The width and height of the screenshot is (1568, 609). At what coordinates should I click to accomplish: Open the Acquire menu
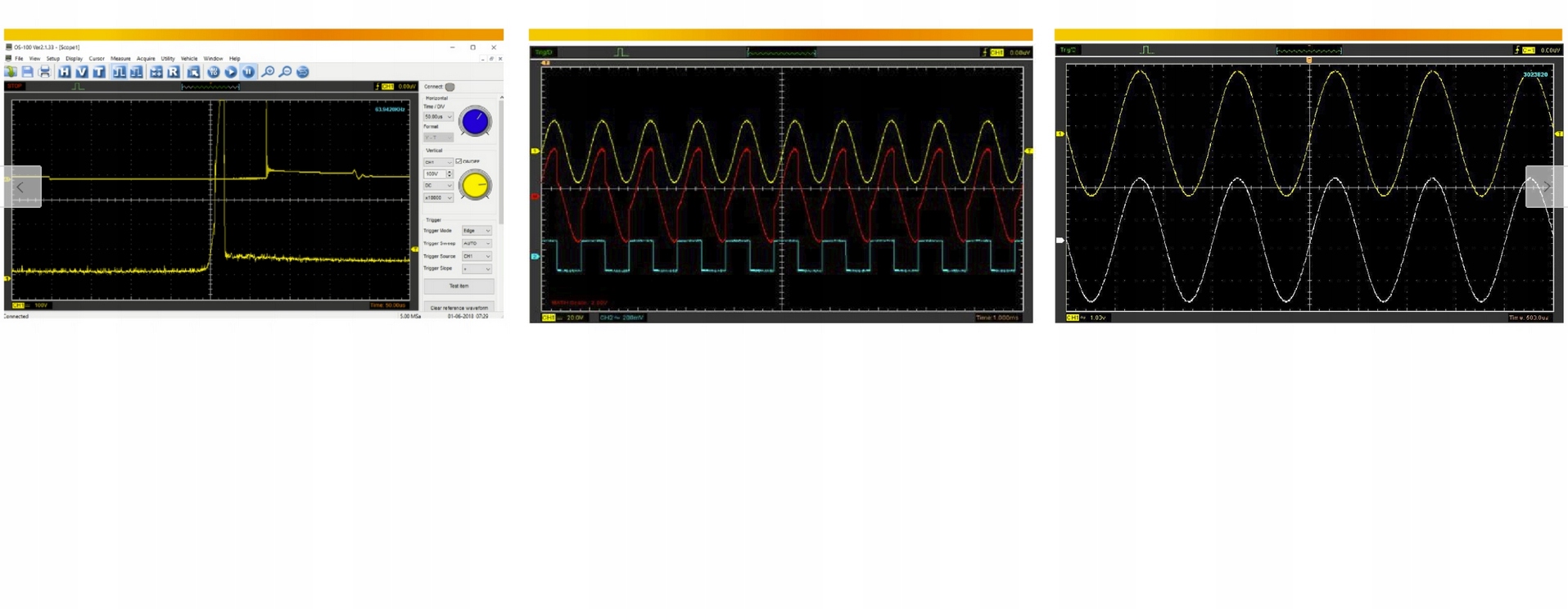(x=146, y=59)
